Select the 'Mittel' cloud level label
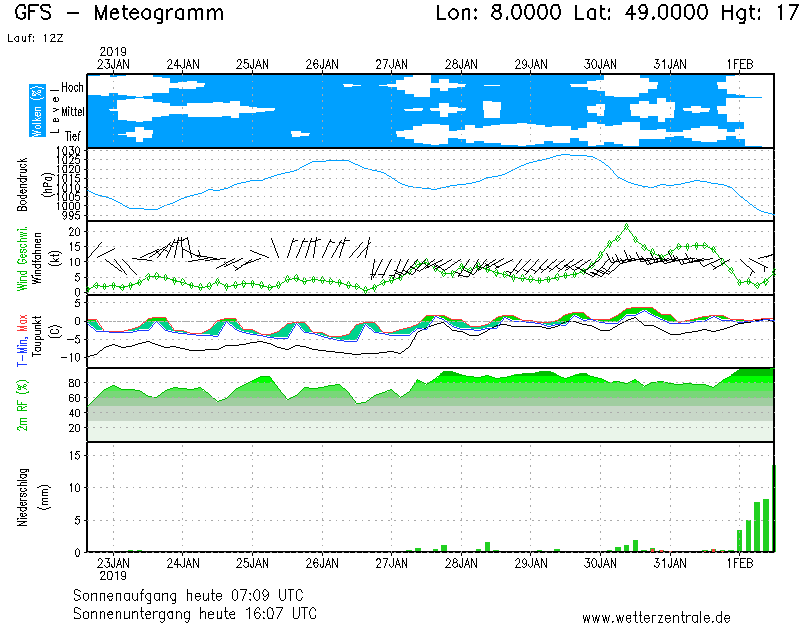 point(72,112)
